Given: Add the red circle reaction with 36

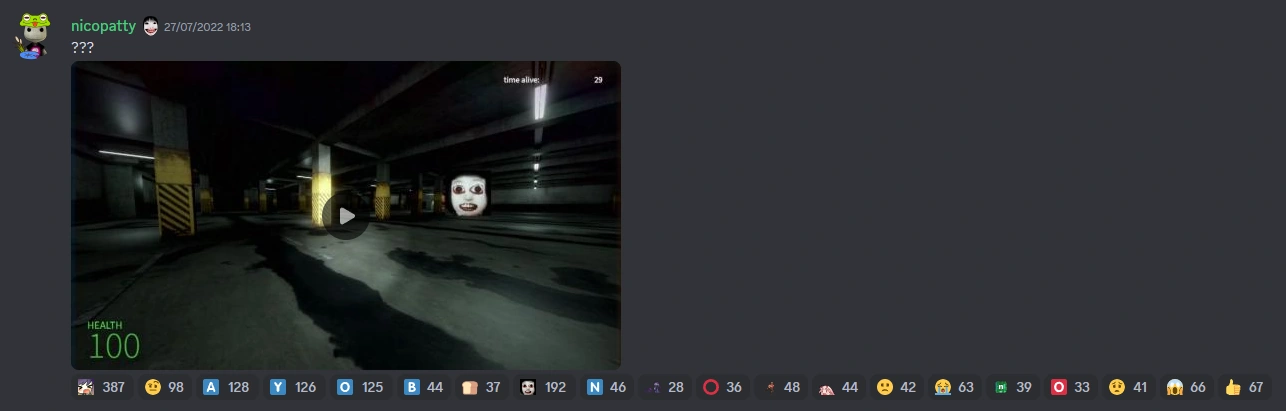Looking at the screenshot, I should click(723, 387).
